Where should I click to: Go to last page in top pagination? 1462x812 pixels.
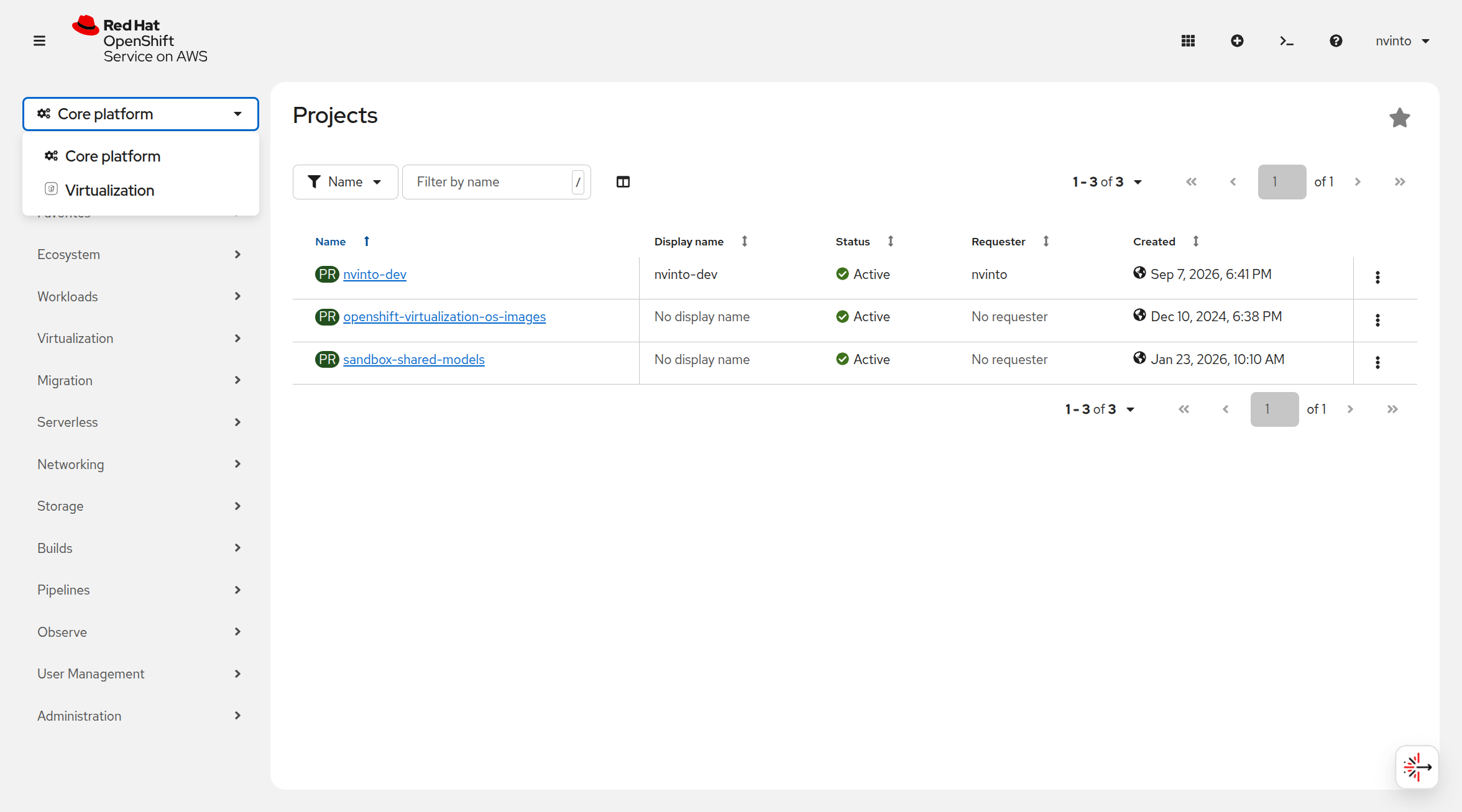click(x=1400, y=182)
